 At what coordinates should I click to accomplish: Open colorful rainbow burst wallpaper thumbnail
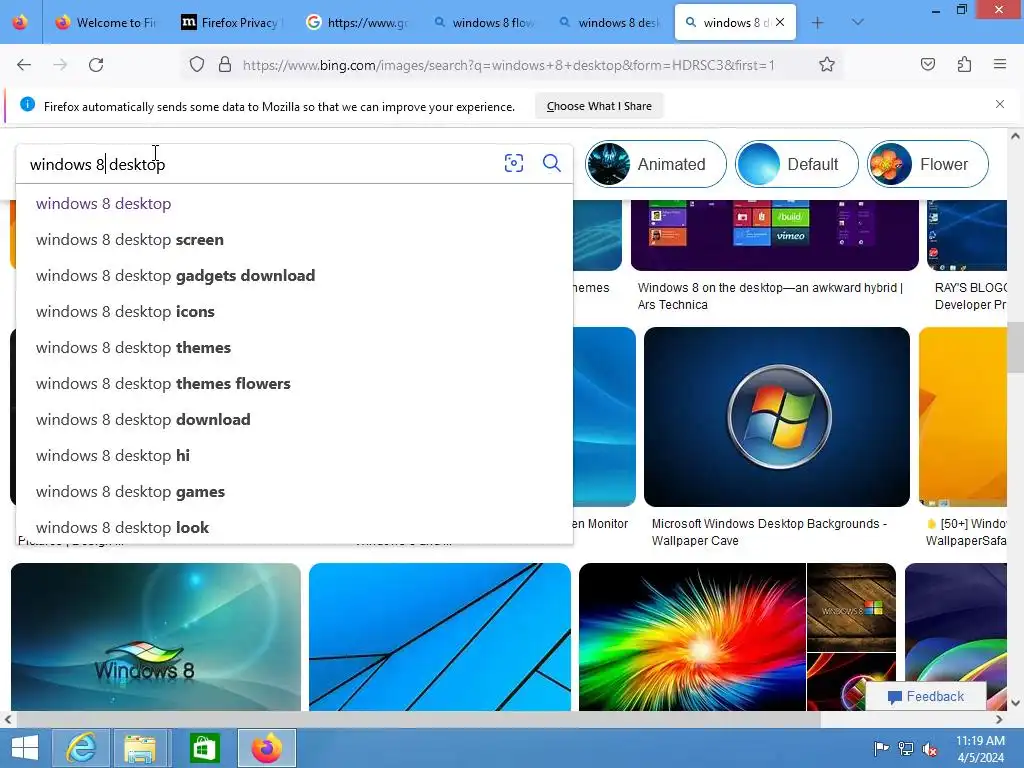[x=692, y=637]
